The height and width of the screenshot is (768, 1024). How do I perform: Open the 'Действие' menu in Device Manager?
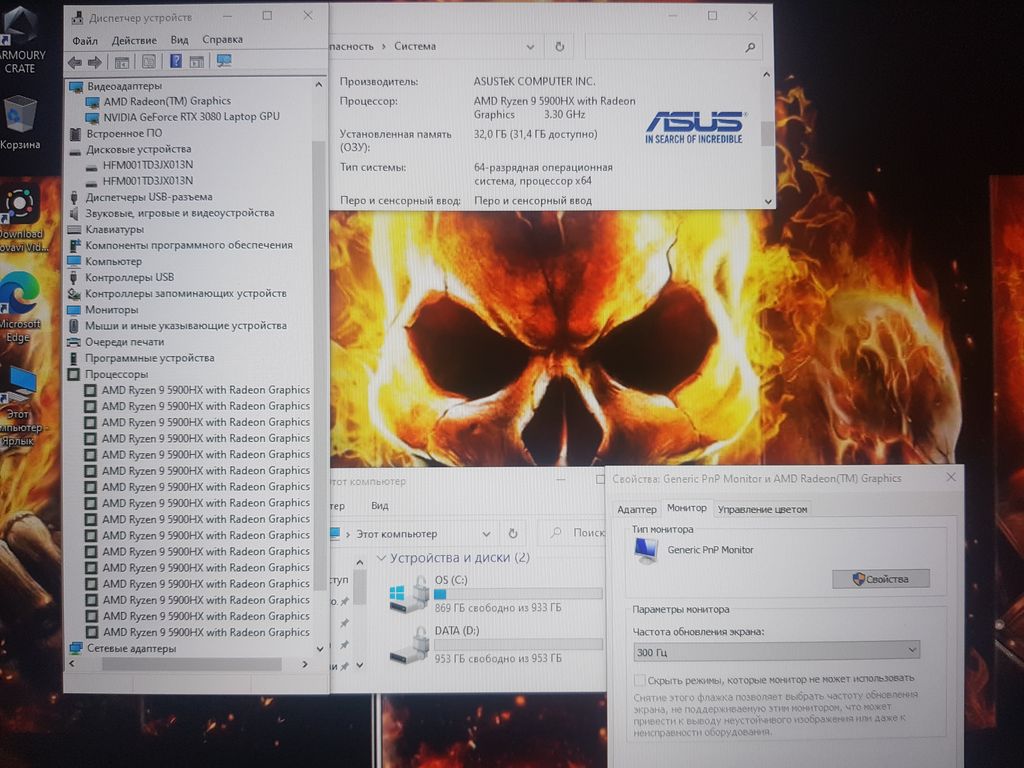133,40
